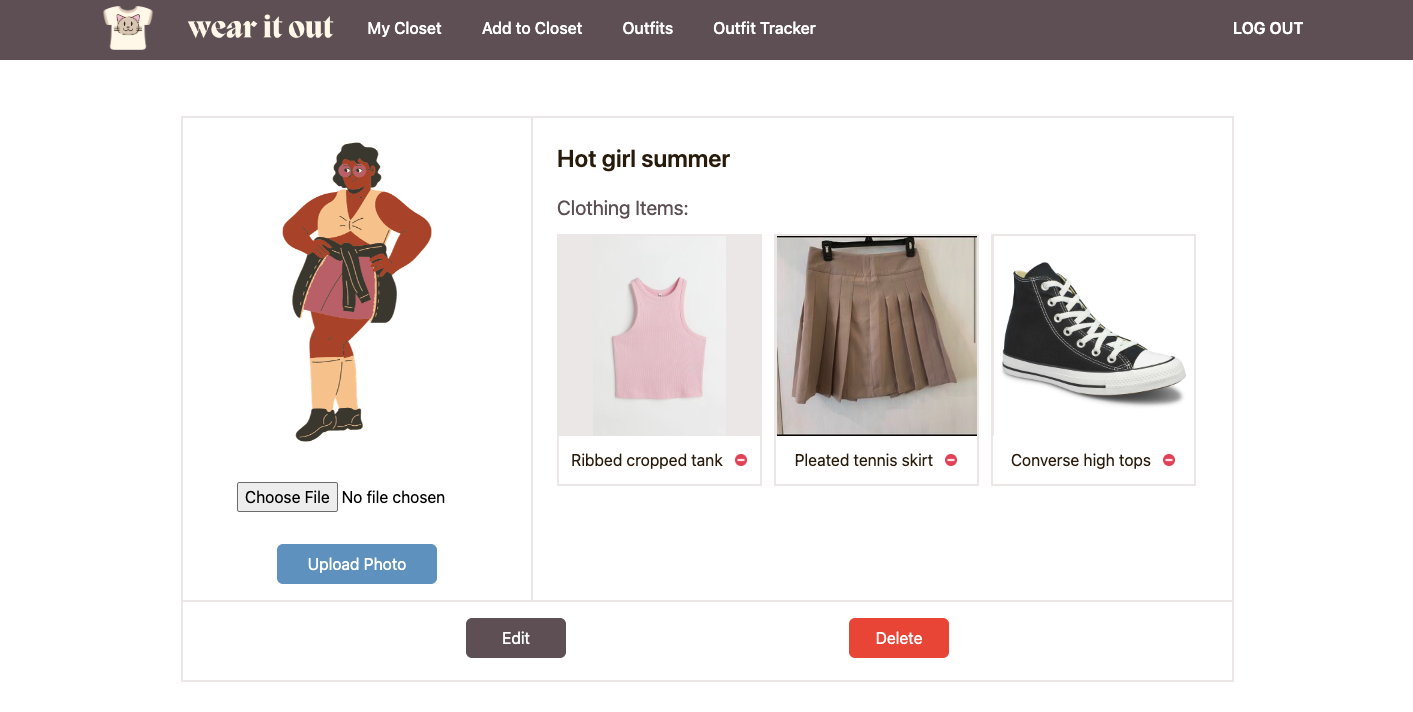Click the Converse high tops photo
The image size is (1413, 712).
click(1092, 335)
